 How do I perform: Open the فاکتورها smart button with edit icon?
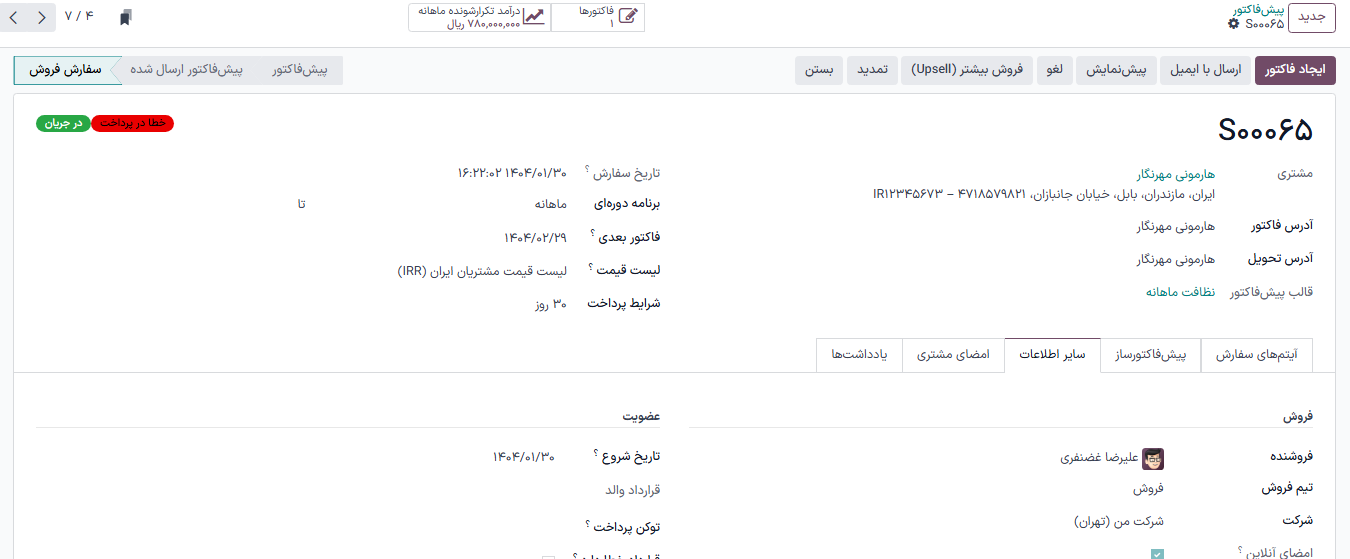click(x=598, y=17)
